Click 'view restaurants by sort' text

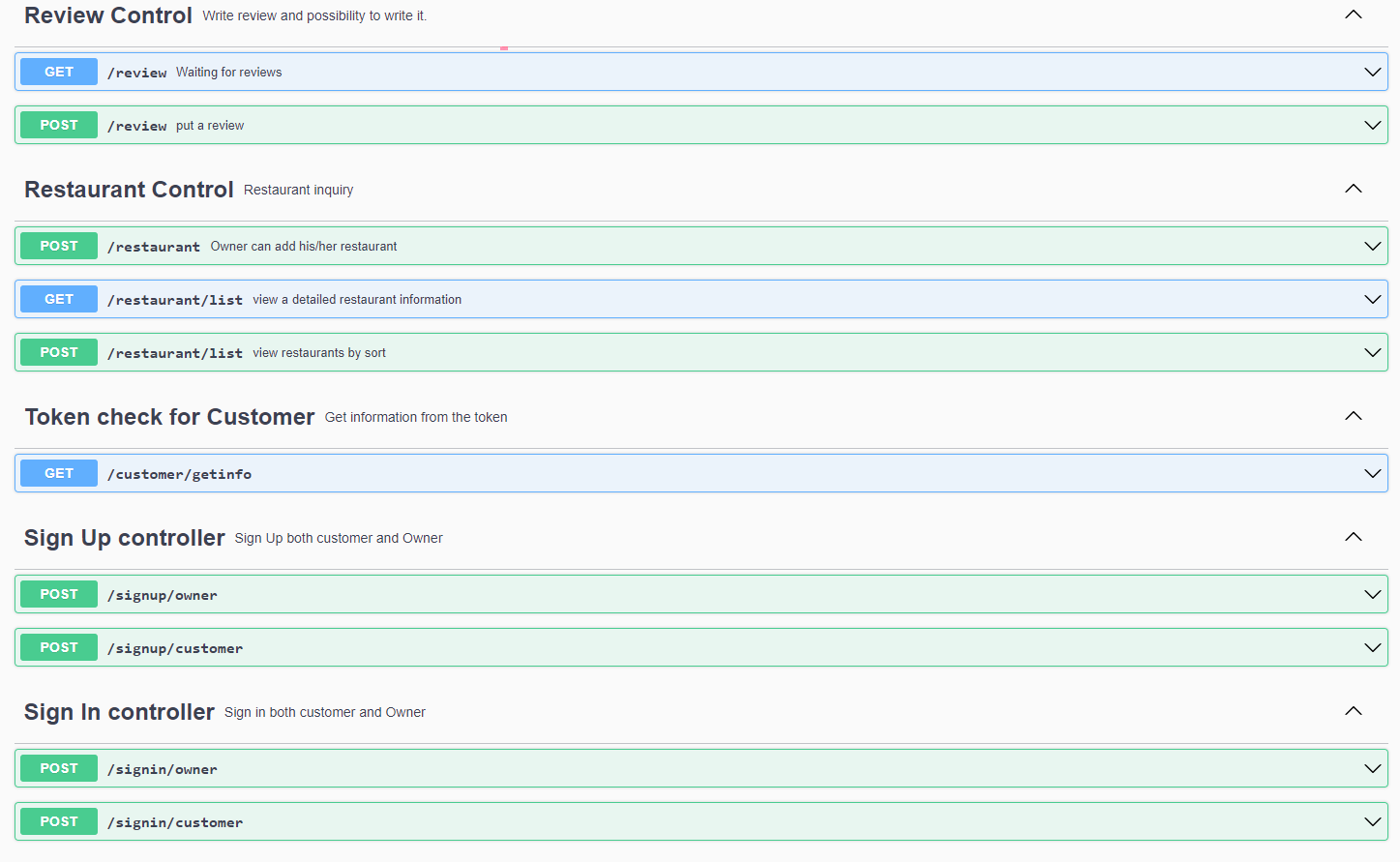click(x=319, y=352)
